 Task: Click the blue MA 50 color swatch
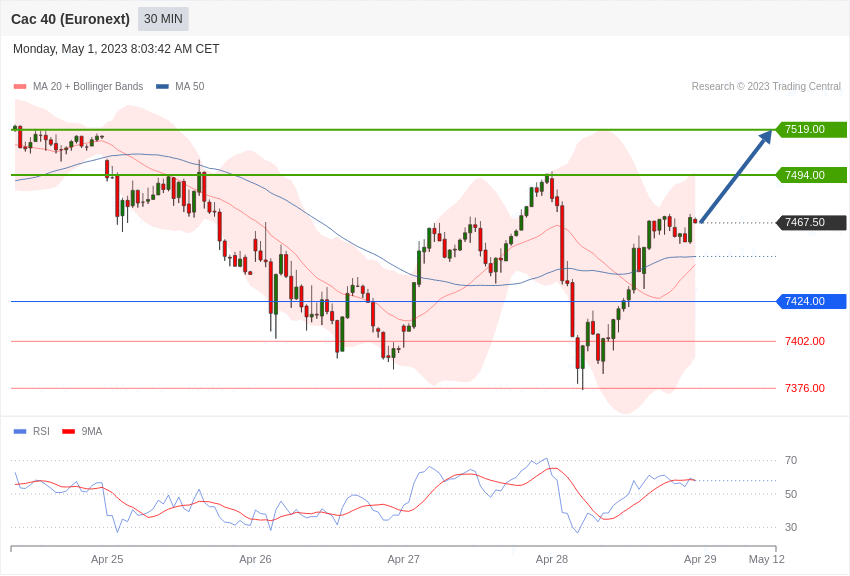pos(162,87)
